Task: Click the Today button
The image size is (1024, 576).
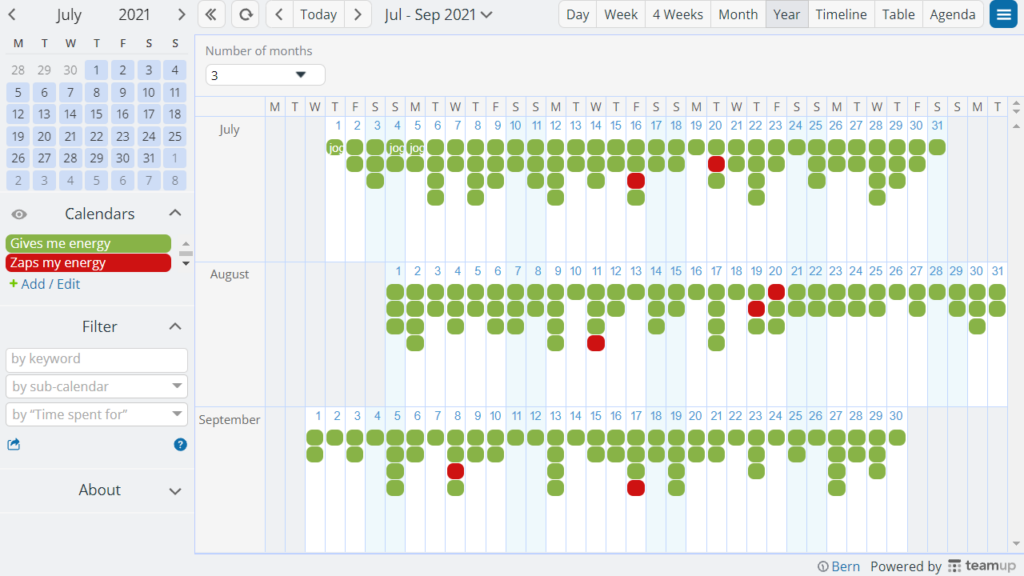Action: coord(318,14)
